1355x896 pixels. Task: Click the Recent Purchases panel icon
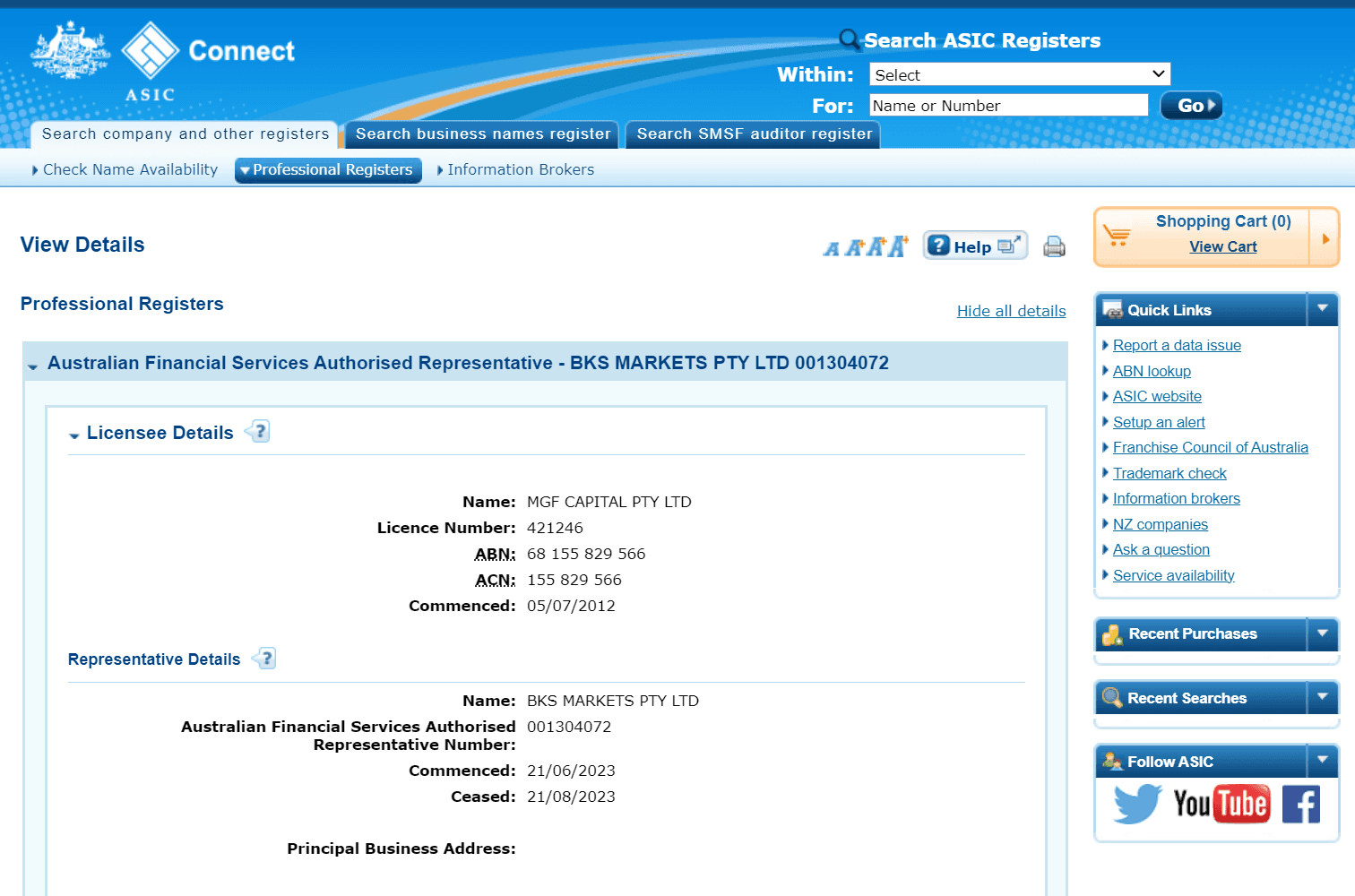pos(1112,634)
